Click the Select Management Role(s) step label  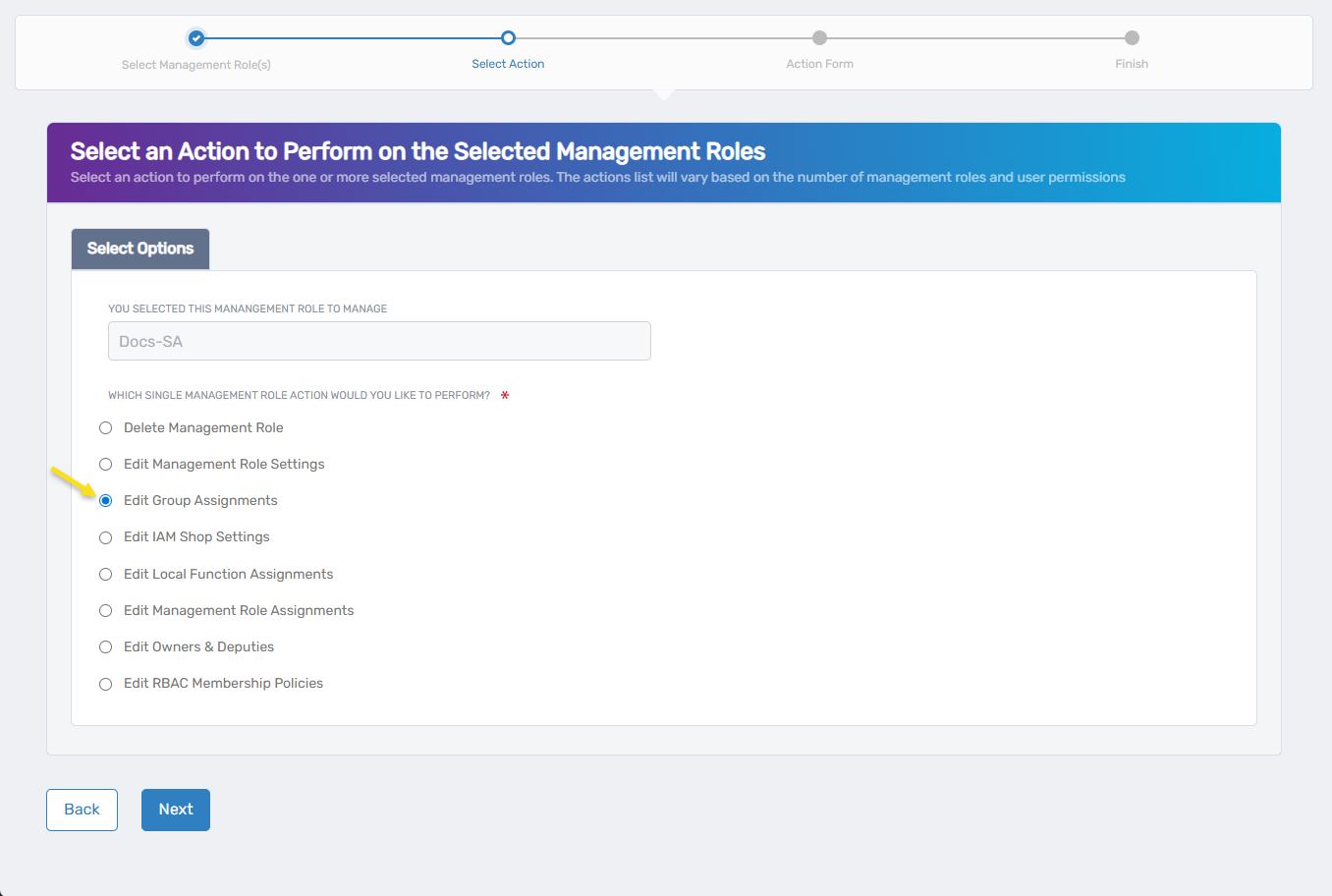click(x=196, y=65)
